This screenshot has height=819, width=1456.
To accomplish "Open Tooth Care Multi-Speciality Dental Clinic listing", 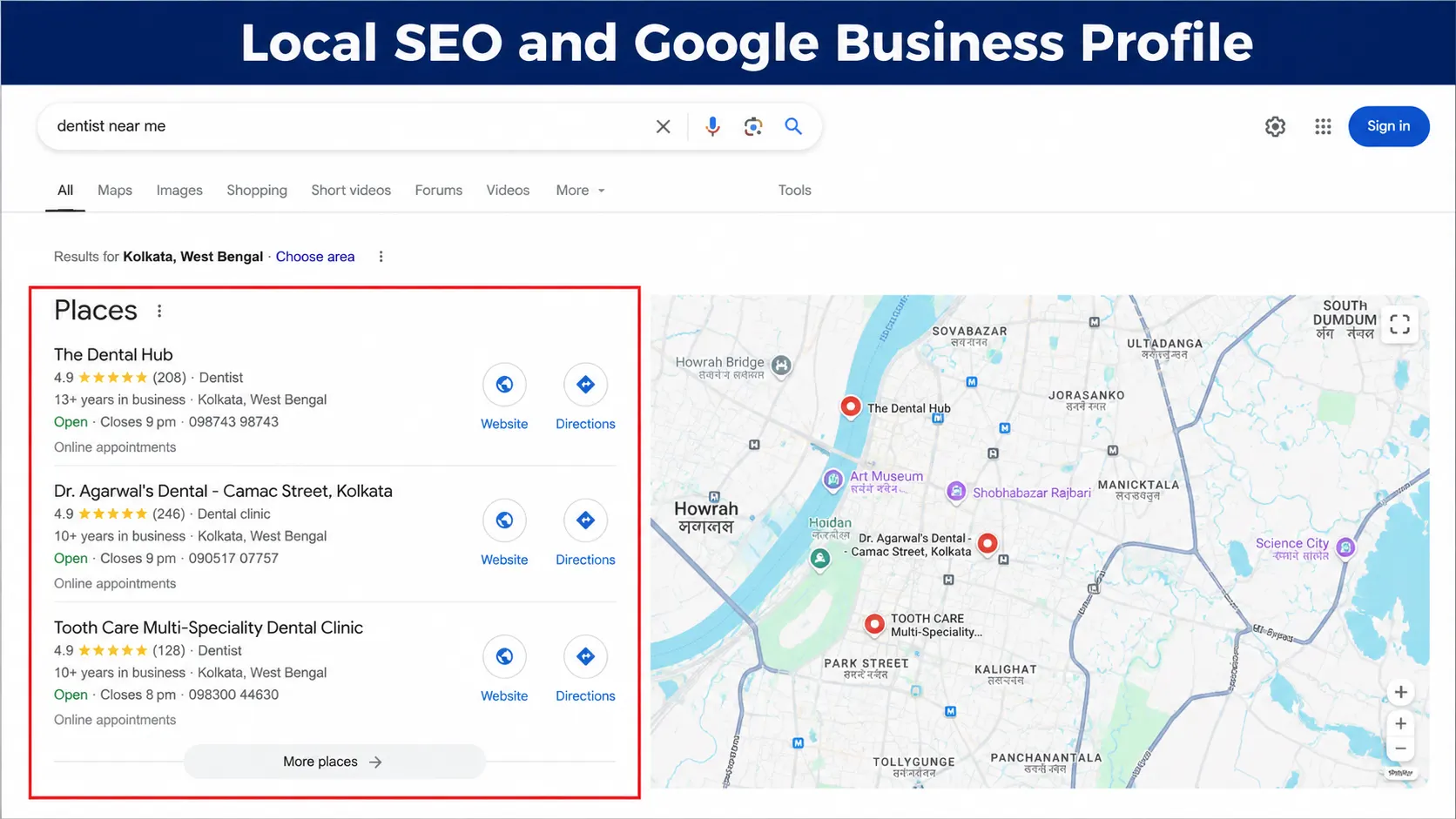I will [208, 628].
